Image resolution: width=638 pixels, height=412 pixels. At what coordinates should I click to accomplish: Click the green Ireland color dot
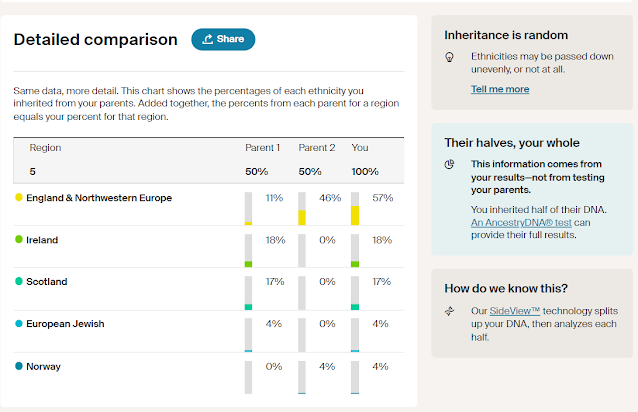click(x=19, y=240)
